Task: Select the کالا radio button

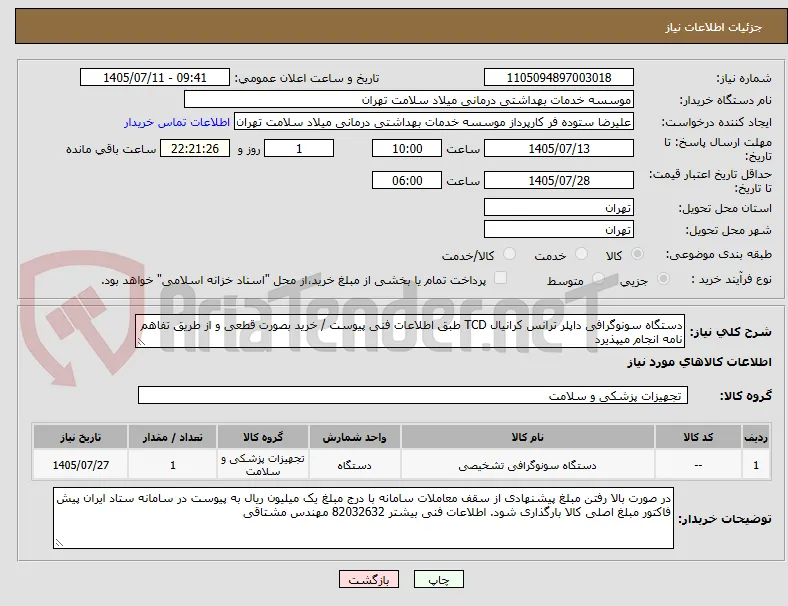Action: click(637, 254)
